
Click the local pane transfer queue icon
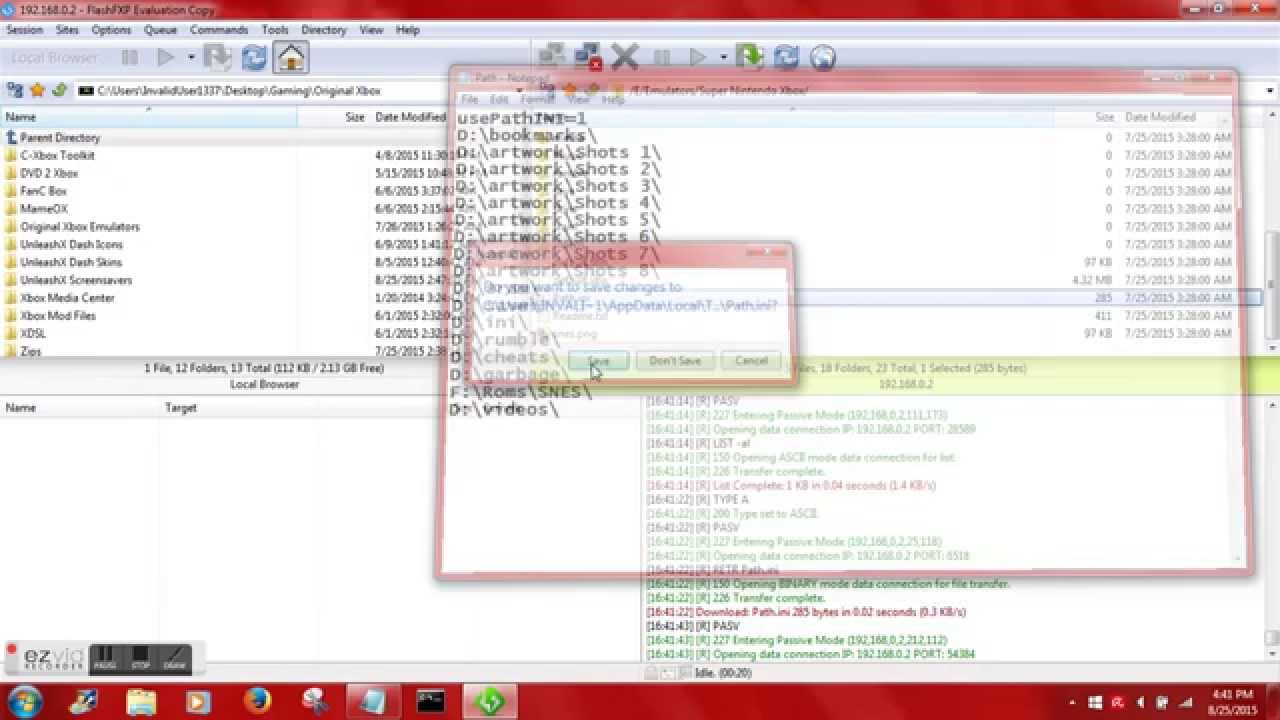[217, 57]
